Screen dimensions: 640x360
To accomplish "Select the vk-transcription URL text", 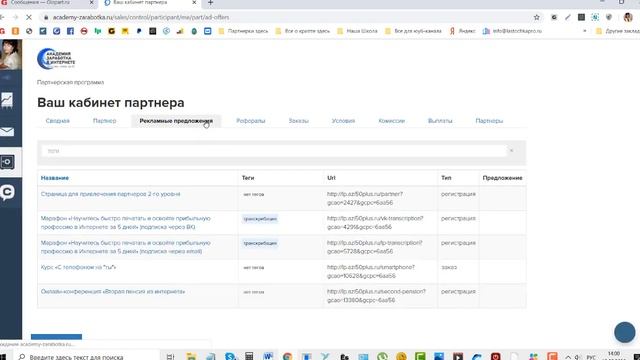I will [x=375, y=222].
